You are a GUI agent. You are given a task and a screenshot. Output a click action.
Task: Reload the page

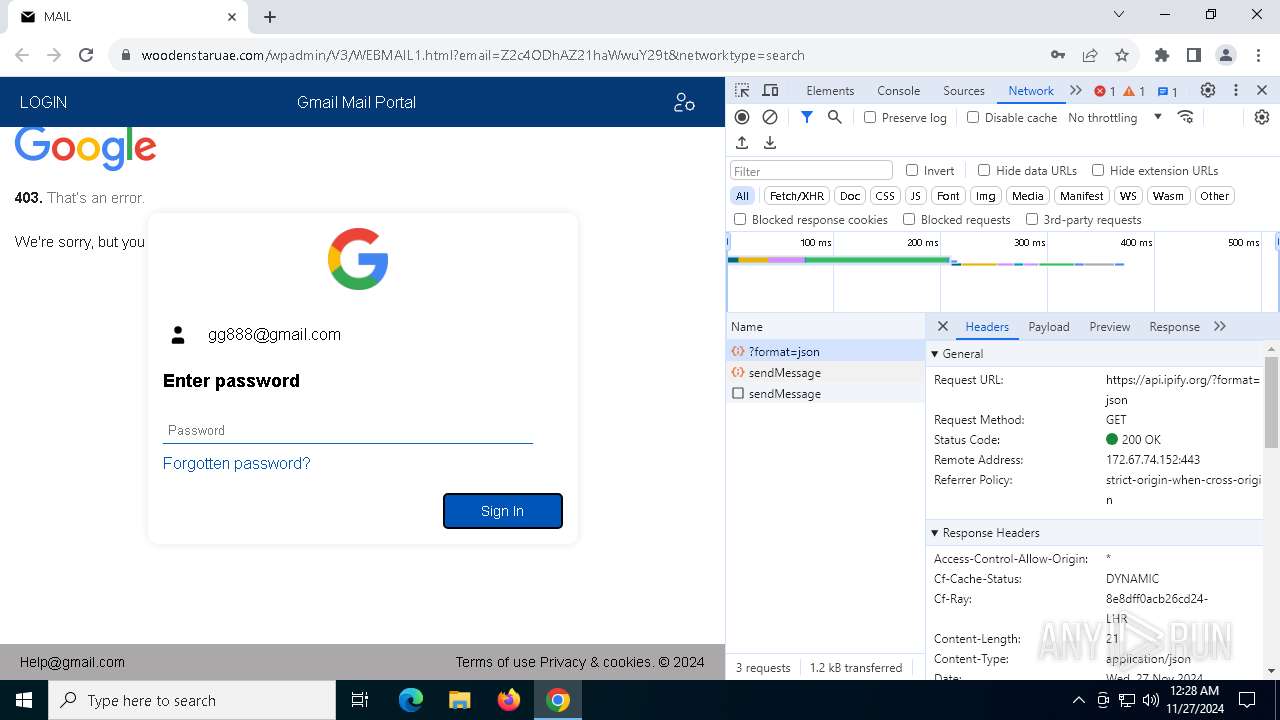coord(86,55)
